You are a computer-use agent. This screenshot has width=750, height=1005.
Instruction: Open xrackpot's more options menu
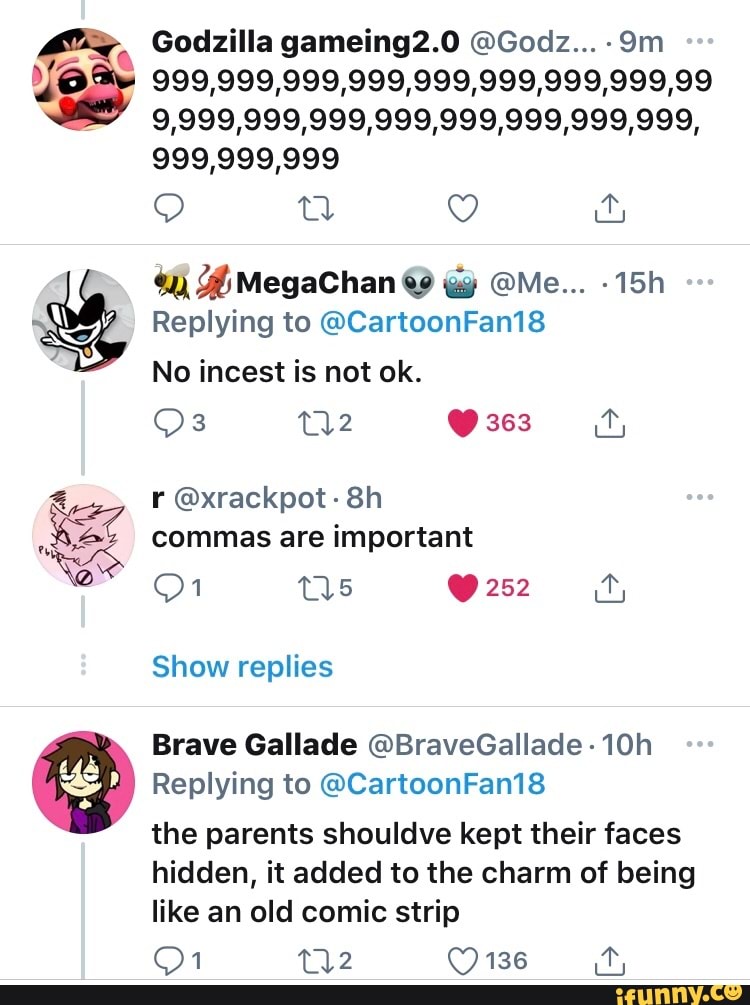[701, 497]
